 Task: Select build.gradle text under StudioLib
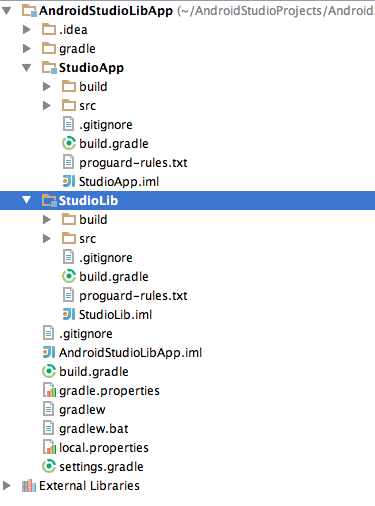(114, 277)
